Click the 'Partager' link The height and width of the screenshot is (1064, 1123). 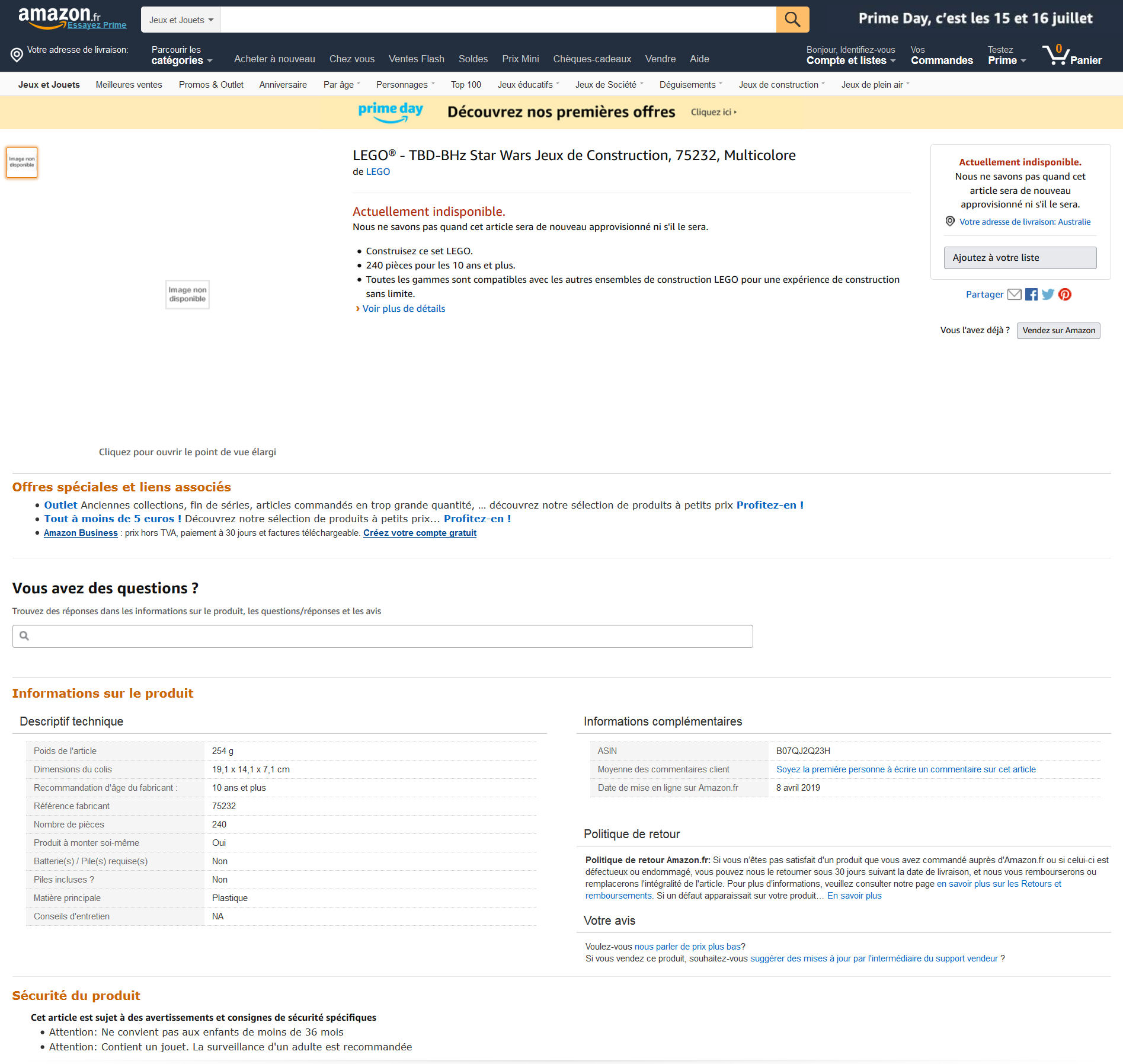(x=985, y=295)
